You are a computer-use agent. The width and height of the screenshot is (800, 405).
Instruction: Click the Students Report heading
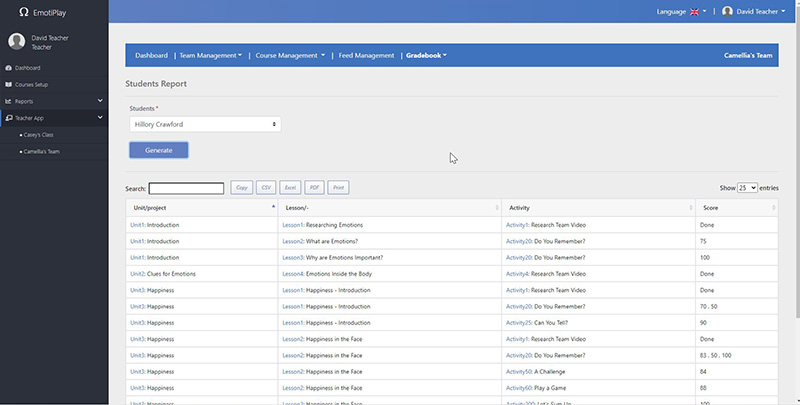(x=156, y=84)
